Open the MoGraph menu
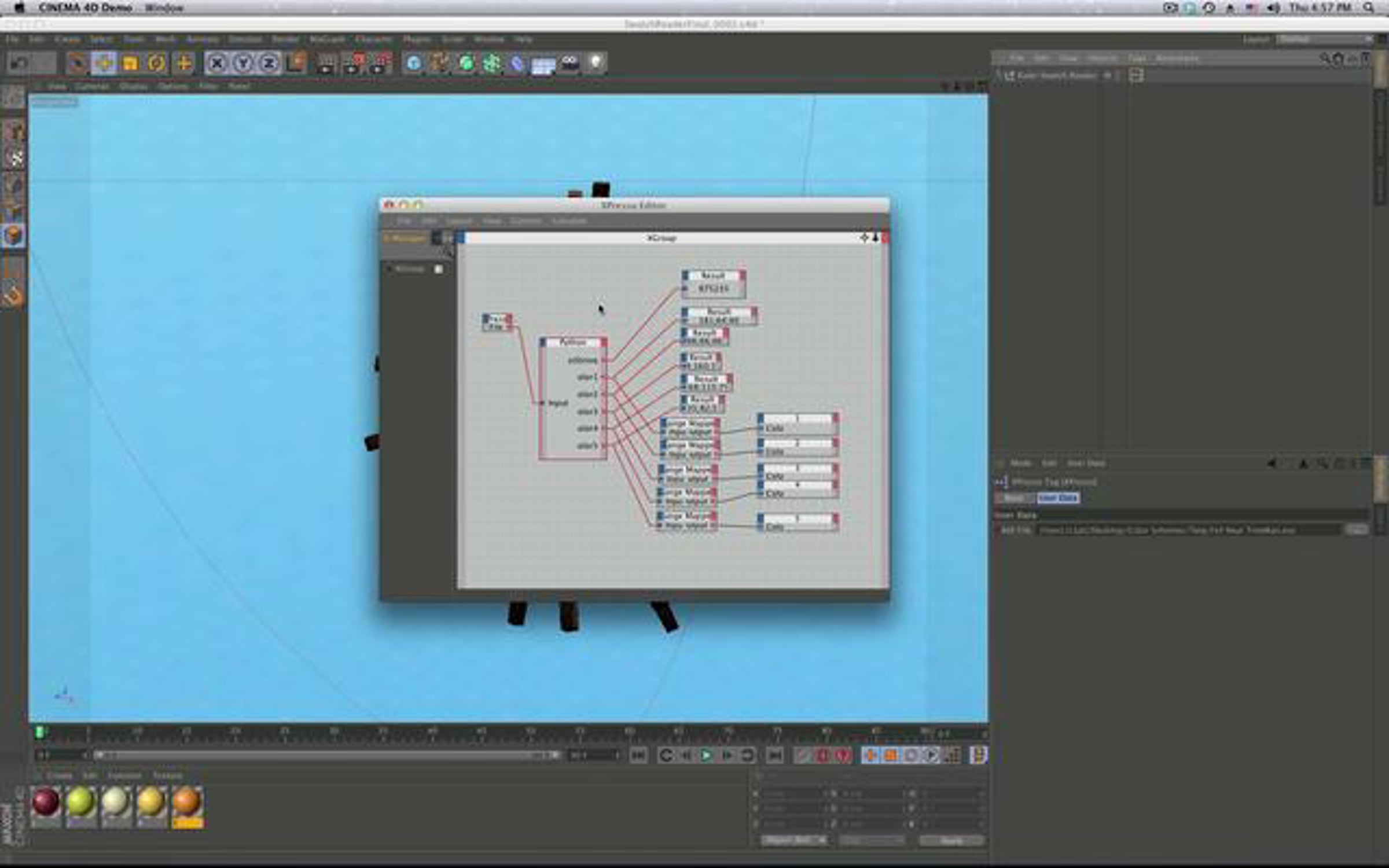 [328, 39]
